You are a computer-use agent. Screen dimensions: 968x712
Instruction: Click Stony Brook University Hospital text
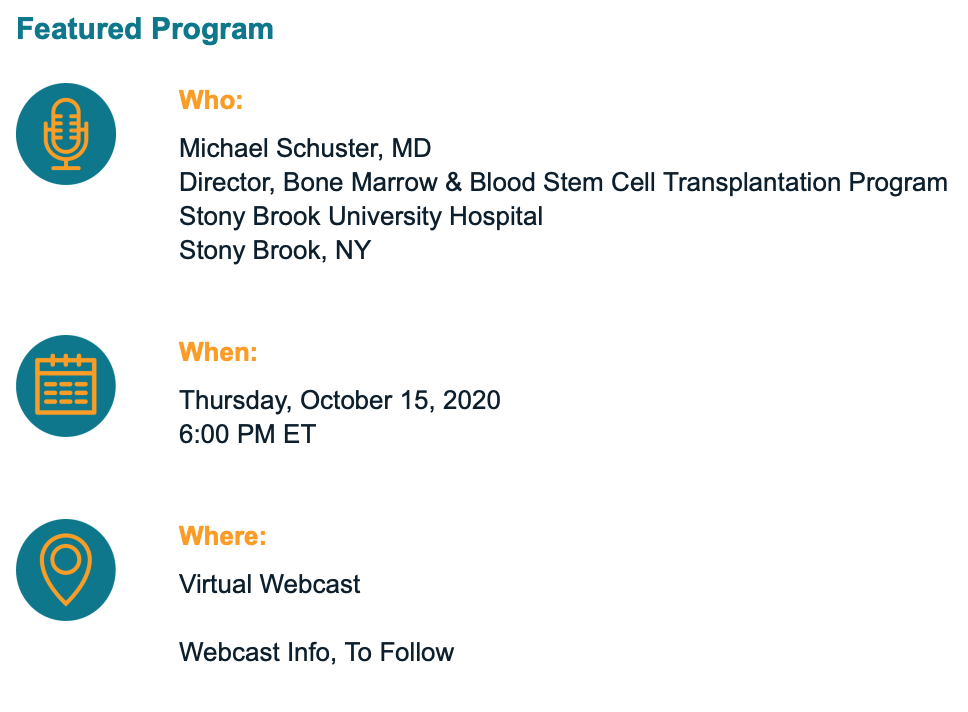pyautogui.click(x=361, y=217)
